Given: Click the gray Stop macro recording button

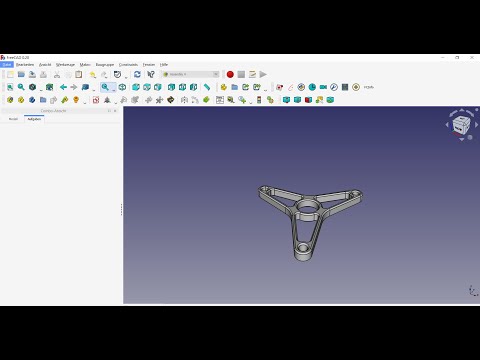Looking at the screenshot, I should coord(241,74).
